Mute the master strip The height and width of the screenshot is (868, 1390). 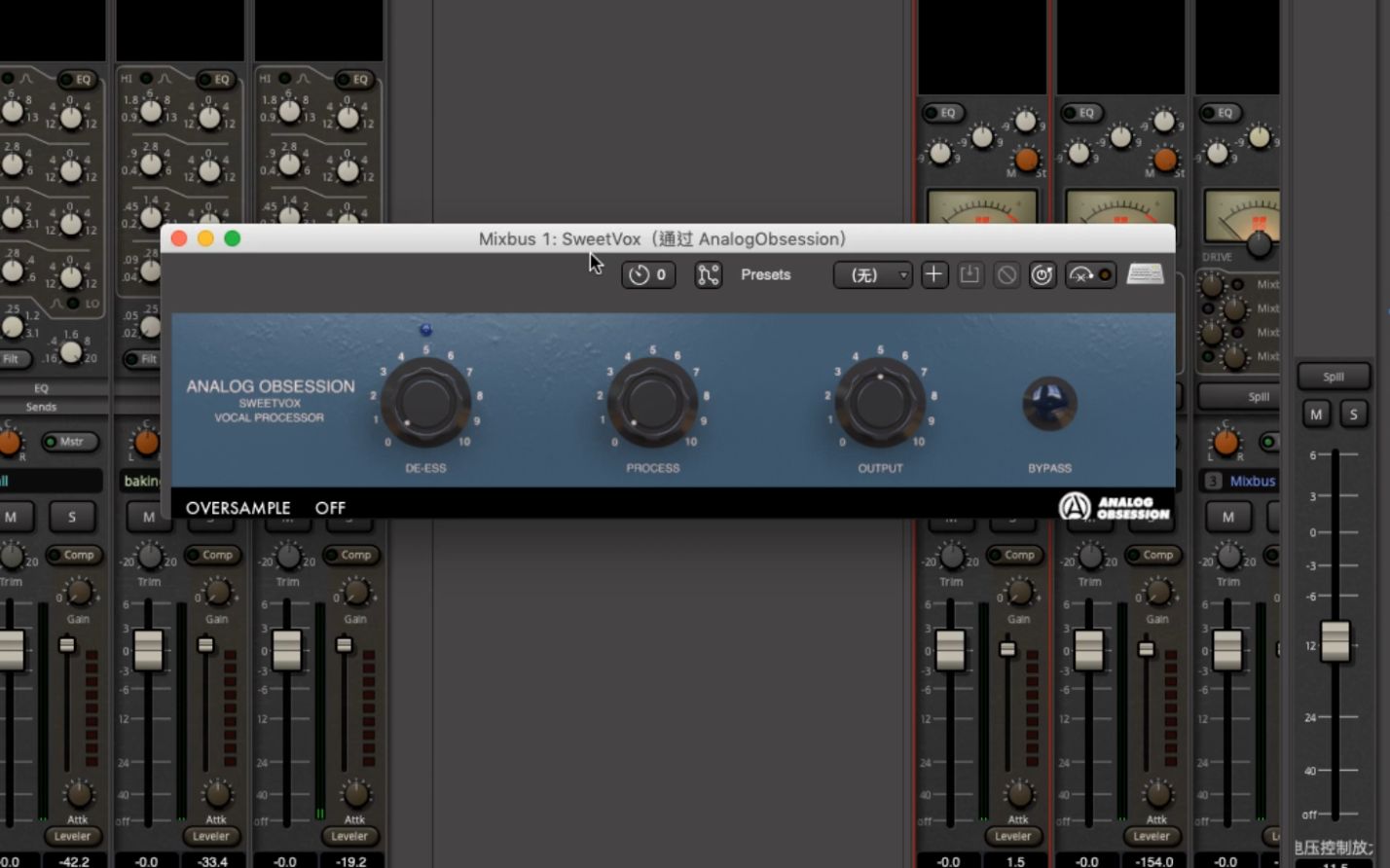pyautogui.click(x=1316, y=415)
